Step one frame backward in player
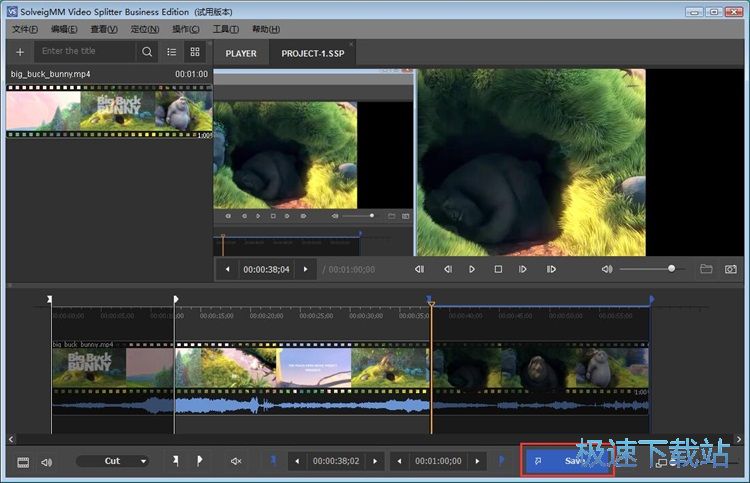Screen dimensions: 750x483 tap(448, 269)
